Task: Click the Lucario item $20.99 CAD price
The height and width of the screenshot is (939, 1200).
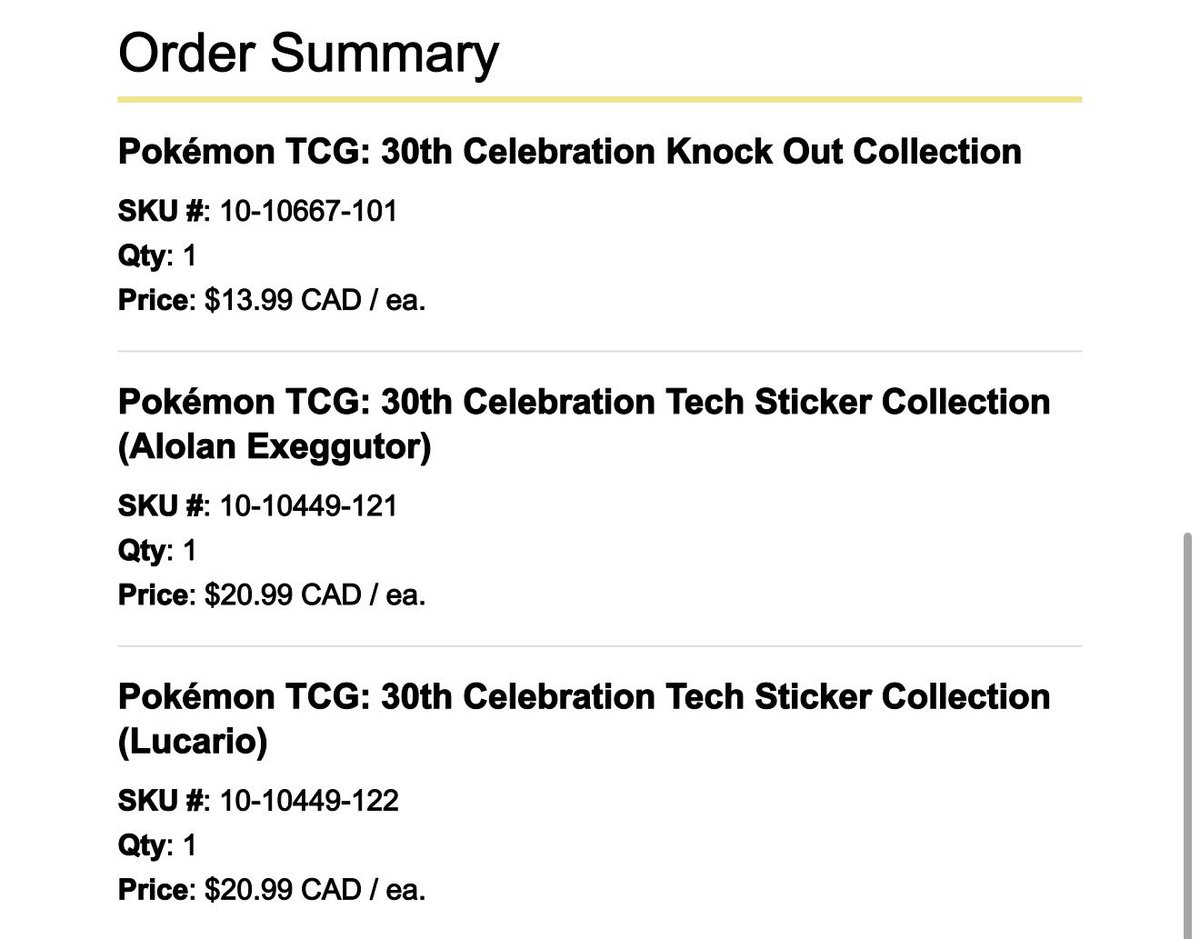Action: (x=315, y=890)
